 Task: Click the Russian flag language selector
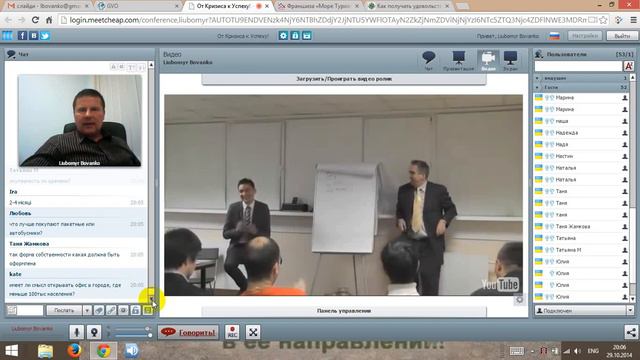point(554,36)
